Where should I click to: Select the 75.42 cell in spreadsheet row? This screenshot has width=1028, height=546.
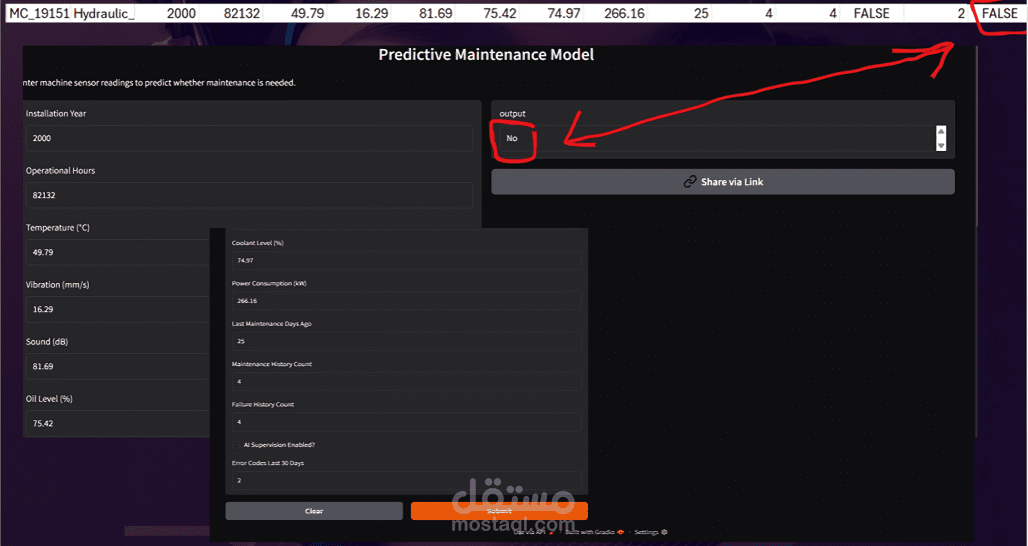488,13
